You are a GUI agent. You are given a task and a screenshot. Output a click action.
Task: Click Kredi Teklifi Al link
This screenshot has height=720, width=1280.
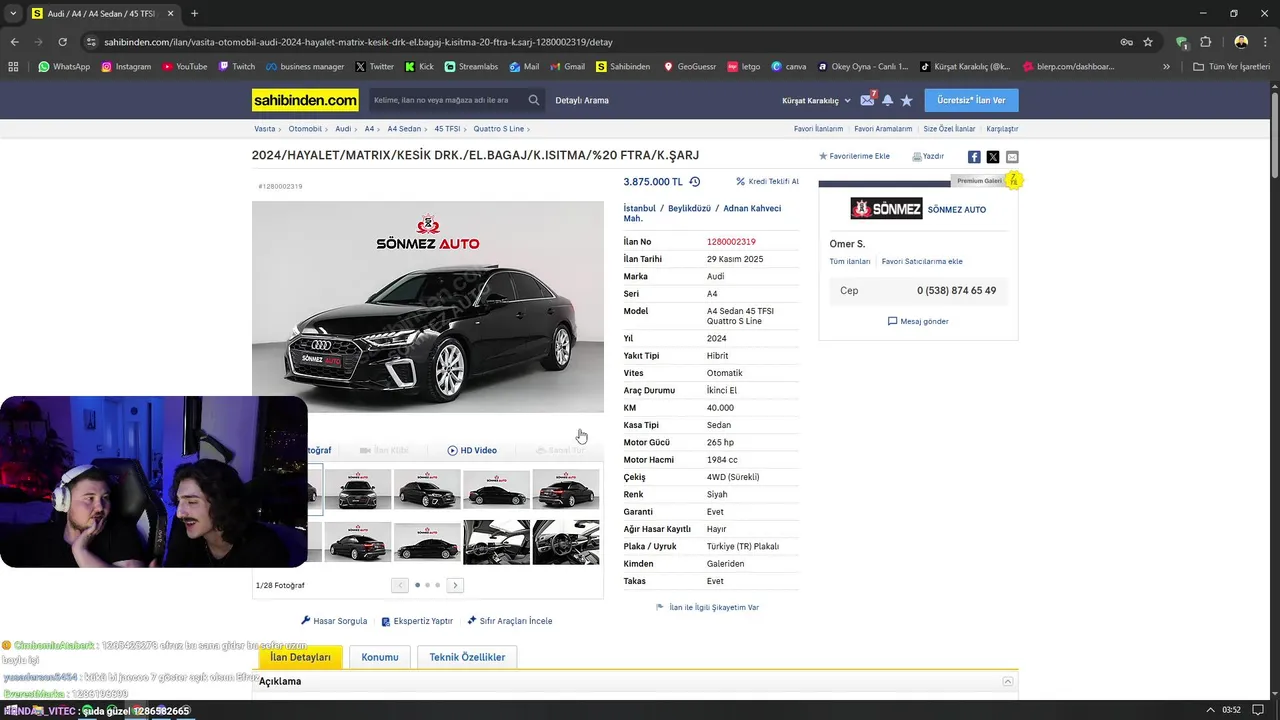[x=768, y=182]
